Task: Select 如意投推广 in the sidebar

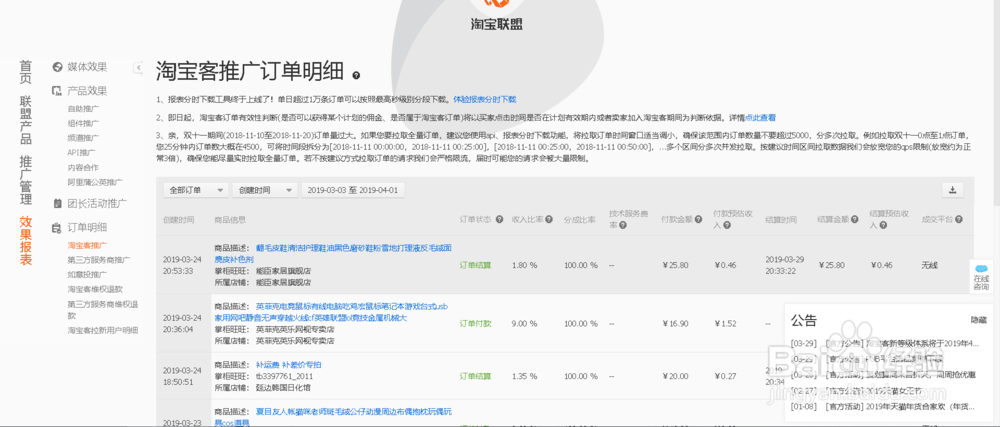Action: tap(87, 275)
